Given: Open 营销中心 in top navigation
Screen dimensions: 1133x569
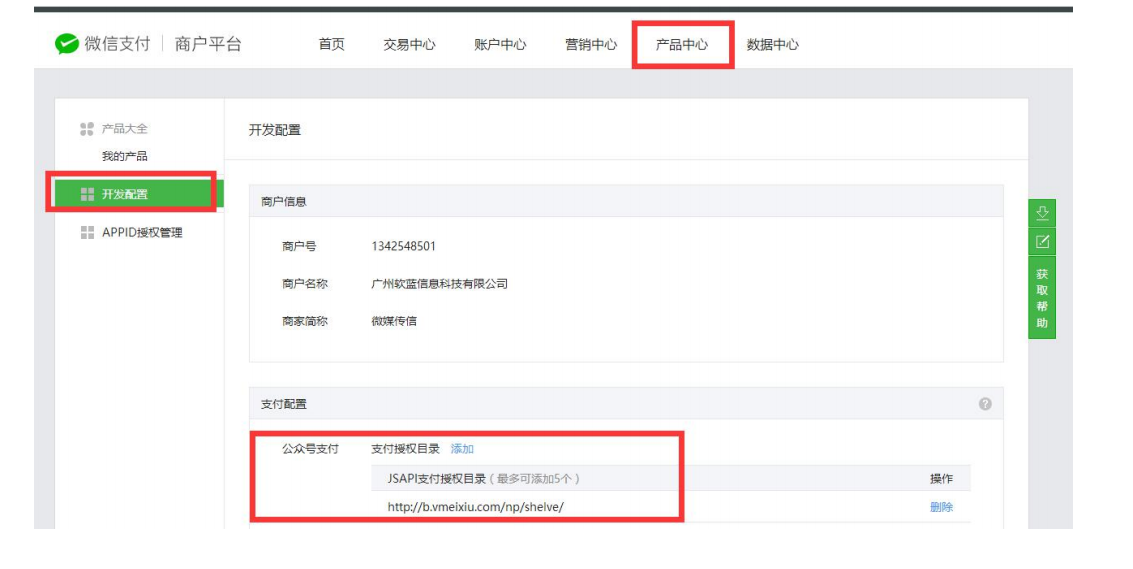Looking at the screenshot, I should pyautogui.click(x=591, y=45).
